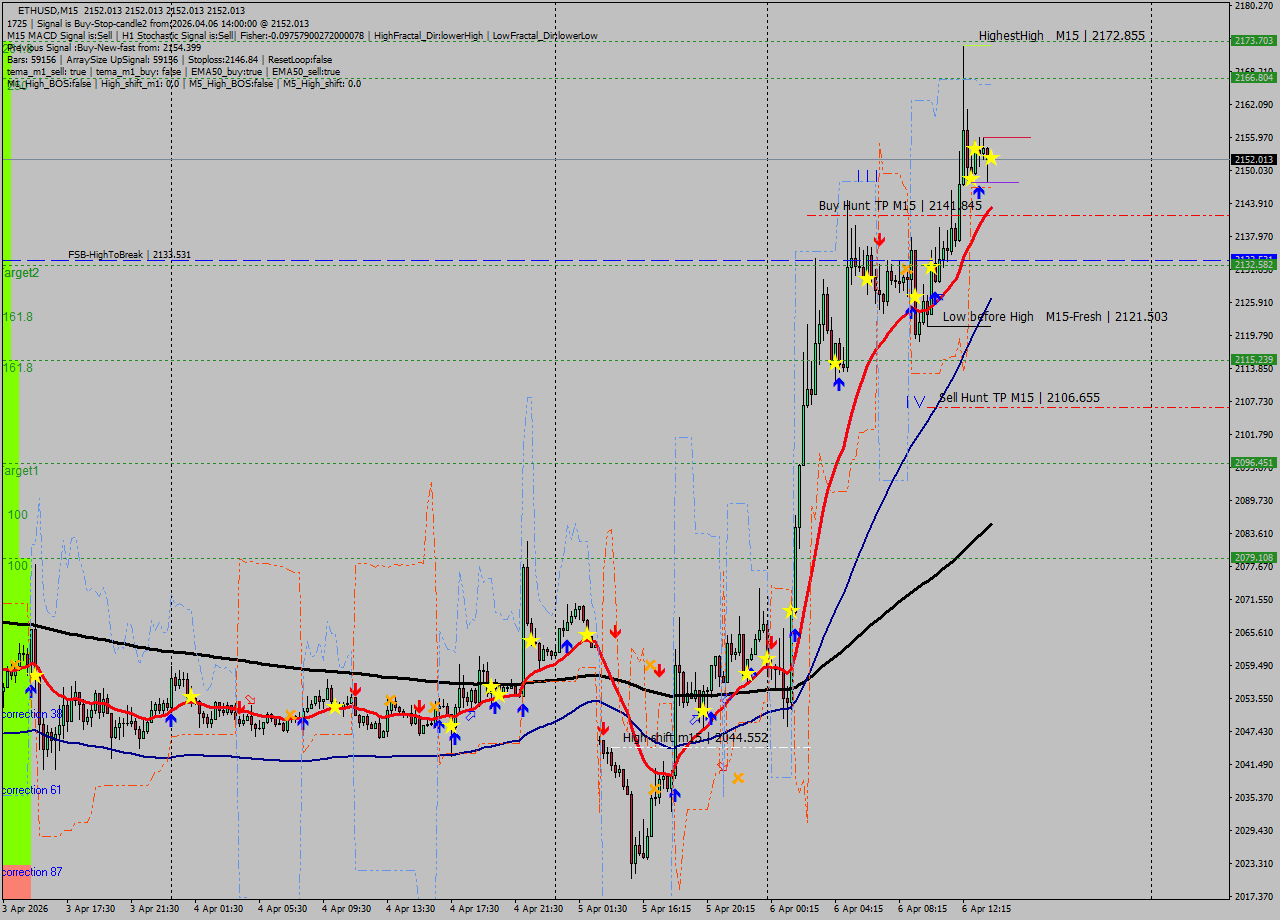The height and width of the screenshot is (920, 1280).
Task: Click the ETHUSD,M15 chart title text
Action: tap(48, 10)
